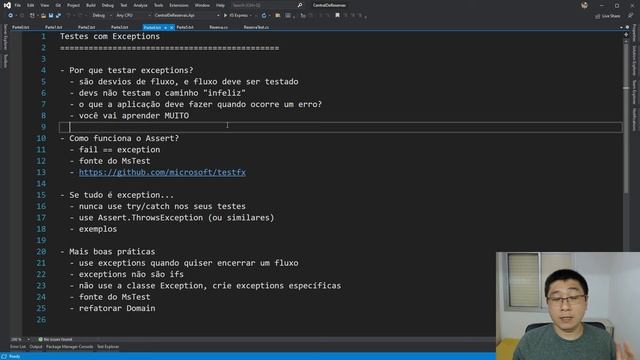The height and width of the screenshot is (360, 640).
Task: Open the Output panel tab
Action: click(x=36, y=347)
